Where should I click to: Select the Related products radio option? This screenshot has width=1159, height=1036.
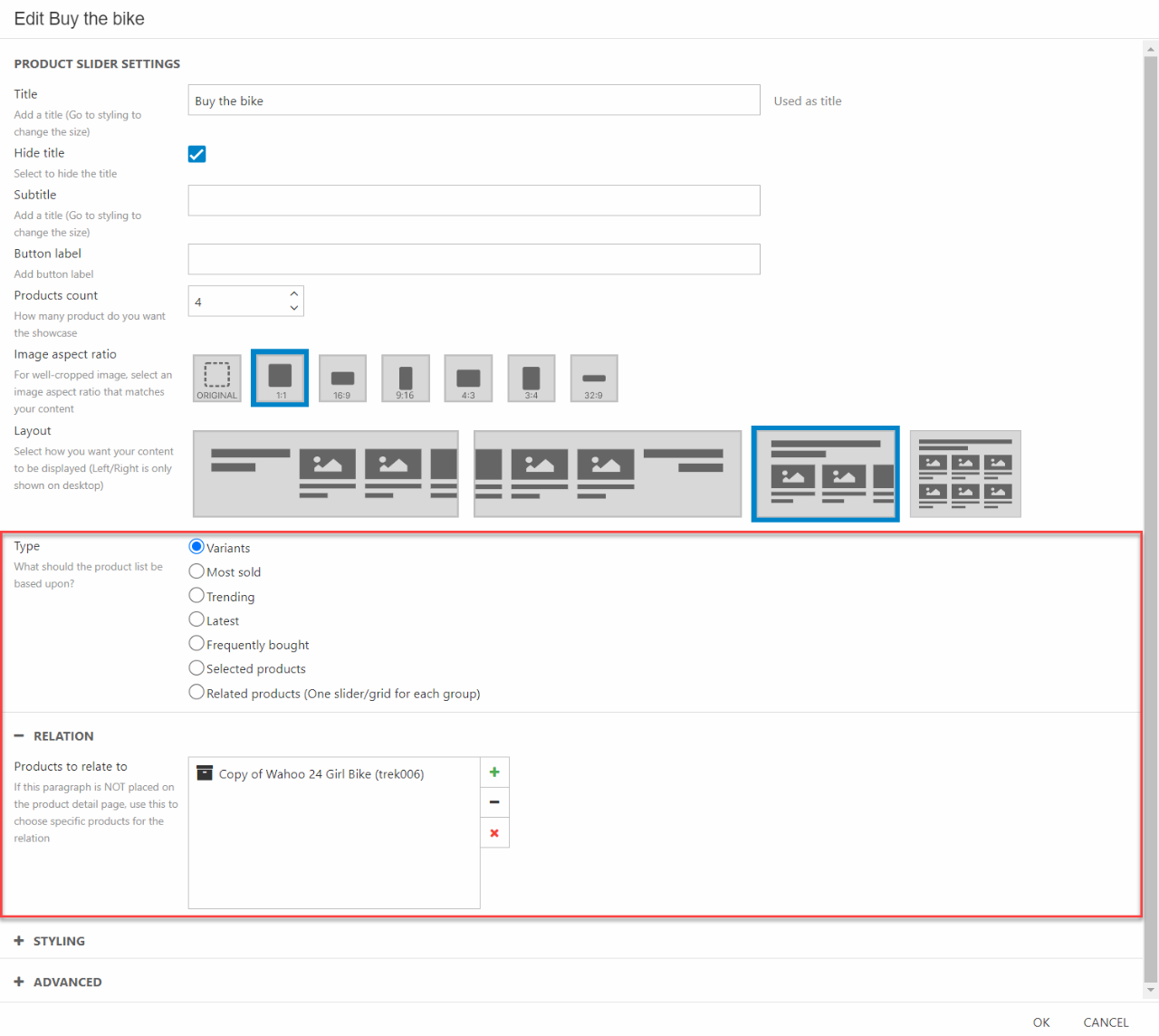coord(196,693)
